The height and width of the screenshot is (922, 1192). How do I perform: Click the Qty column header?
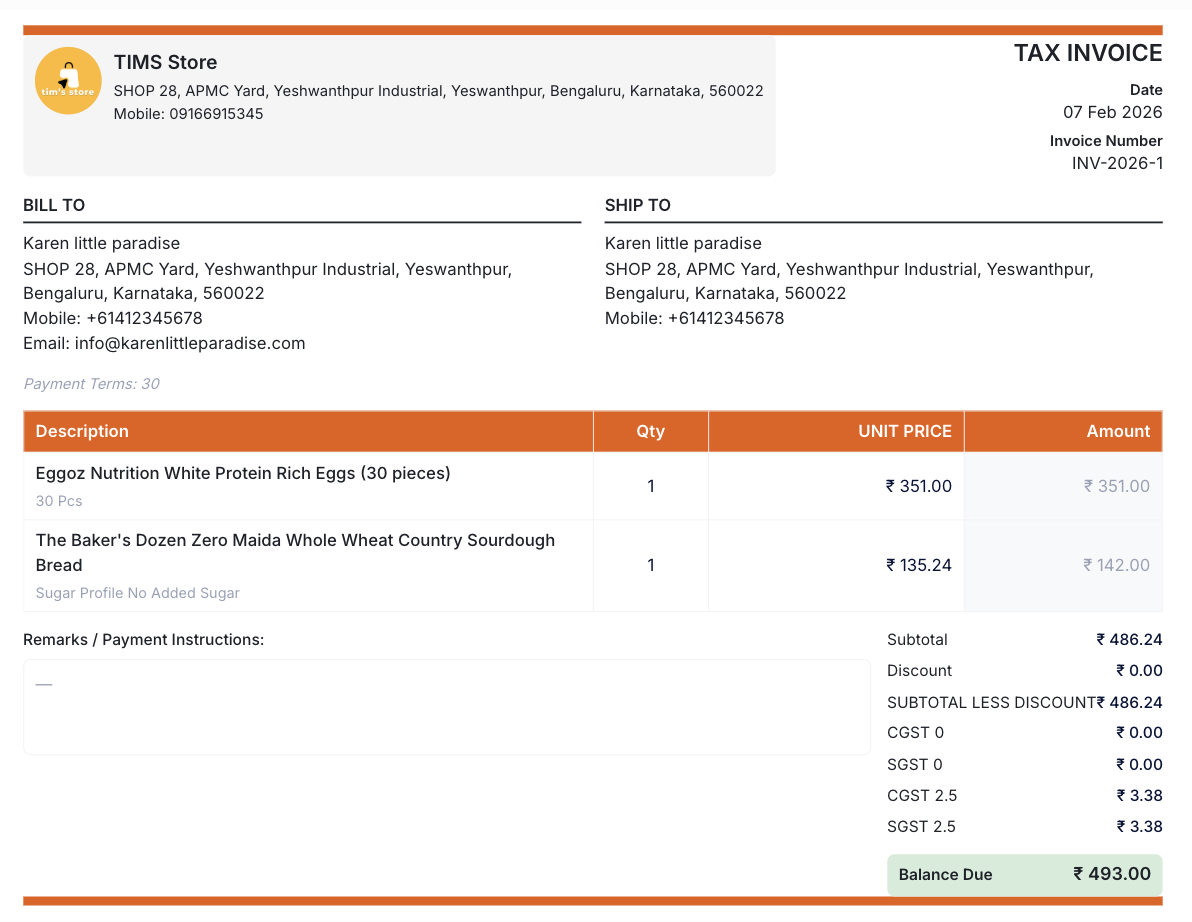[650, 431]
